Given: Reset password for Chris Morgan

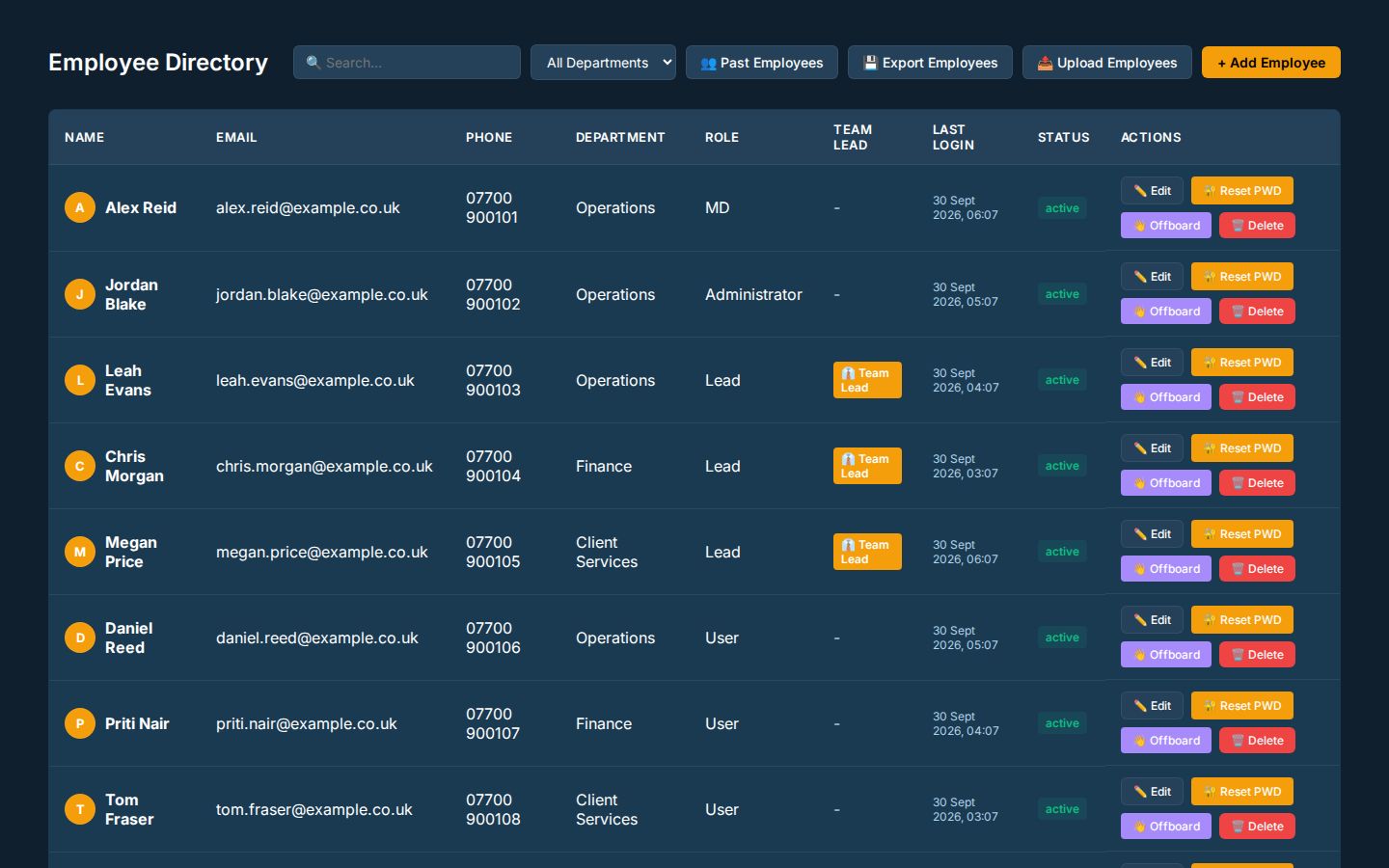Looking at the screenshot, I should pyautogui.click(x=1242, y=448).
